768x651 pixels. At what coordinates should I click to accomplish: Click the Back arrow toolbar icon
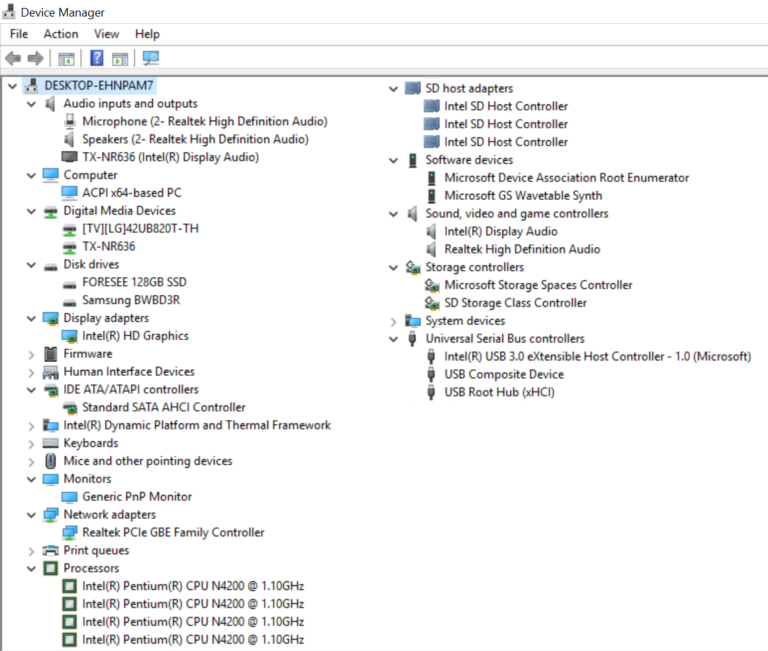(x=13, y=59)
